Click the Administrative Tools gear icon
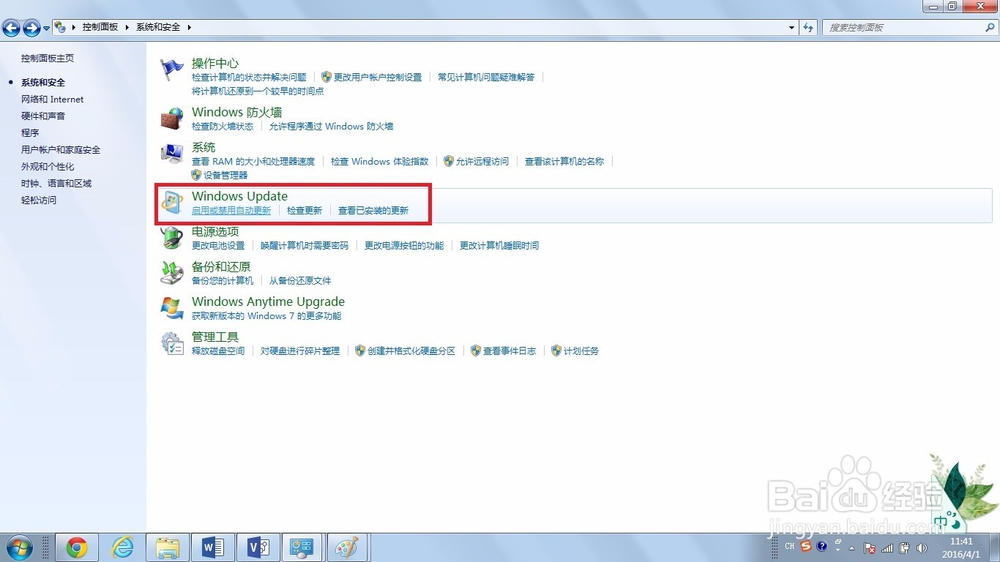The height and width of the screenshot is (562, 1000). click(x=172, y=343)
